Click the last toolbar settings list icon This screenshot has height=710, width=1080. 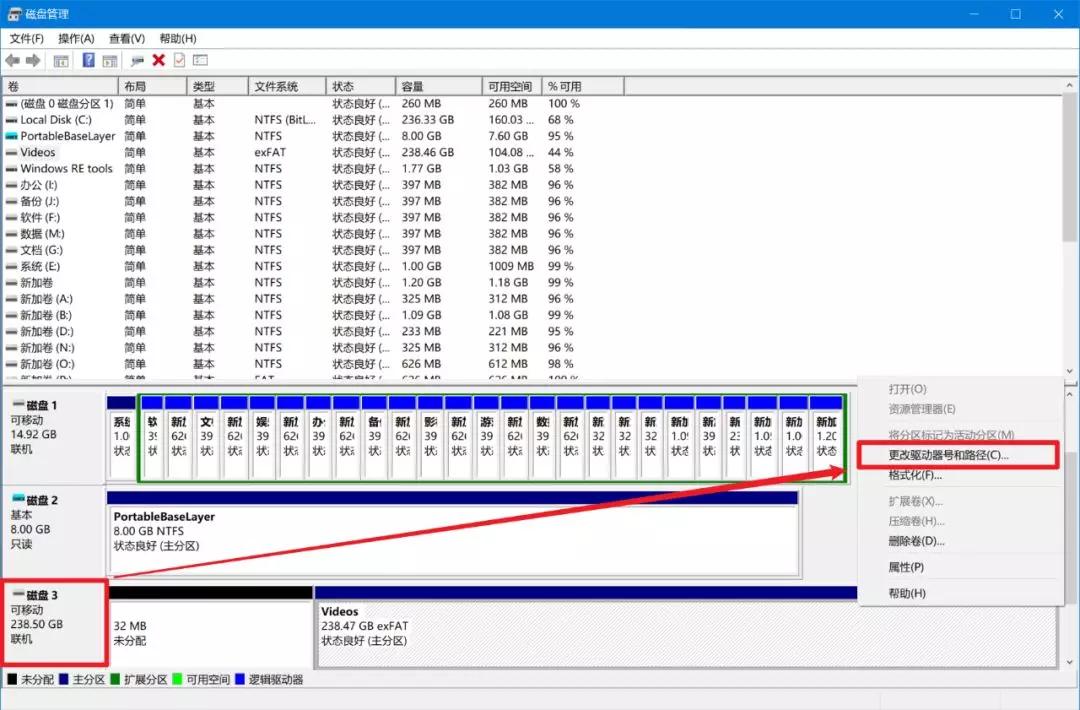tap(200, 61)
